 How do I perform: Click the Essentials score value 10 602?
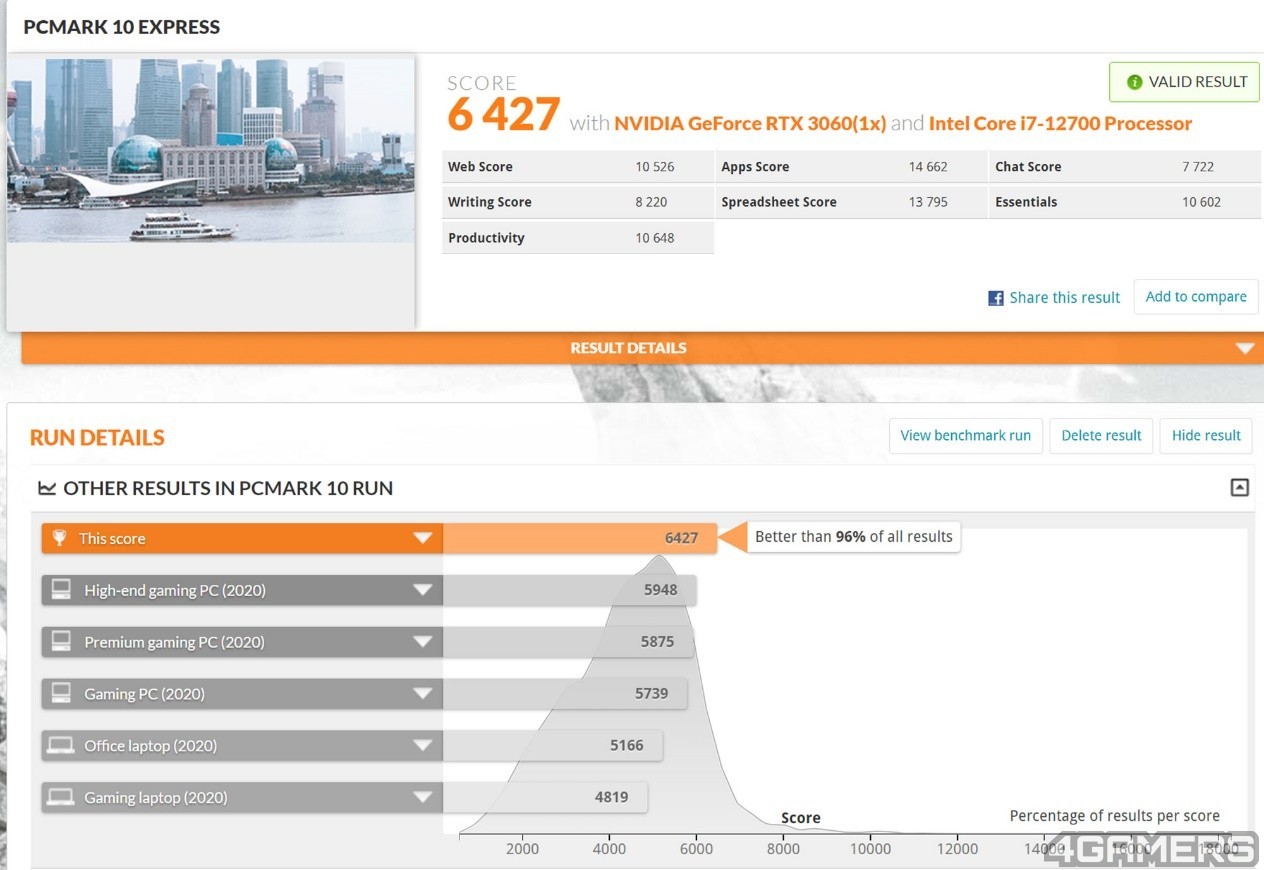coord(1201,202)
